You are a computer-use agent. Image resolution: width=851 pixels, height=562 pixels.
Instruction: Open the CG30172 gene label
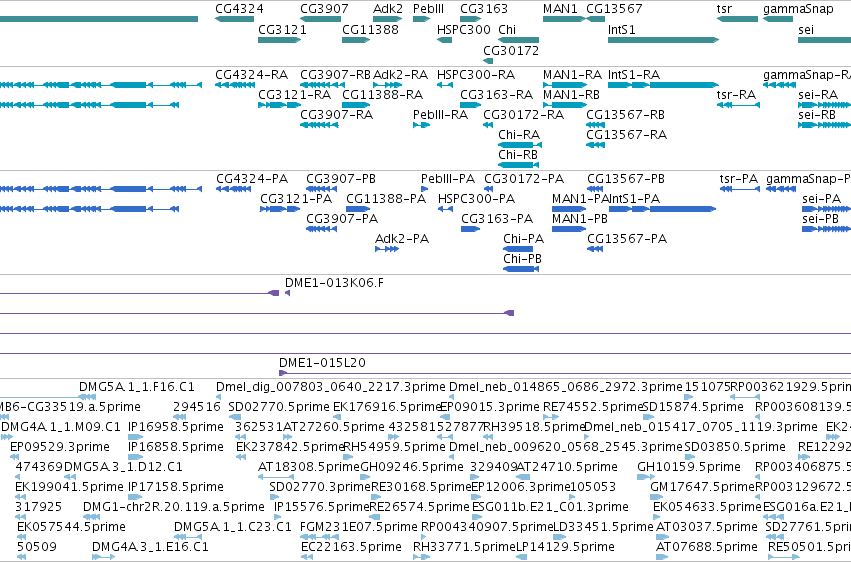pos(511,50)
